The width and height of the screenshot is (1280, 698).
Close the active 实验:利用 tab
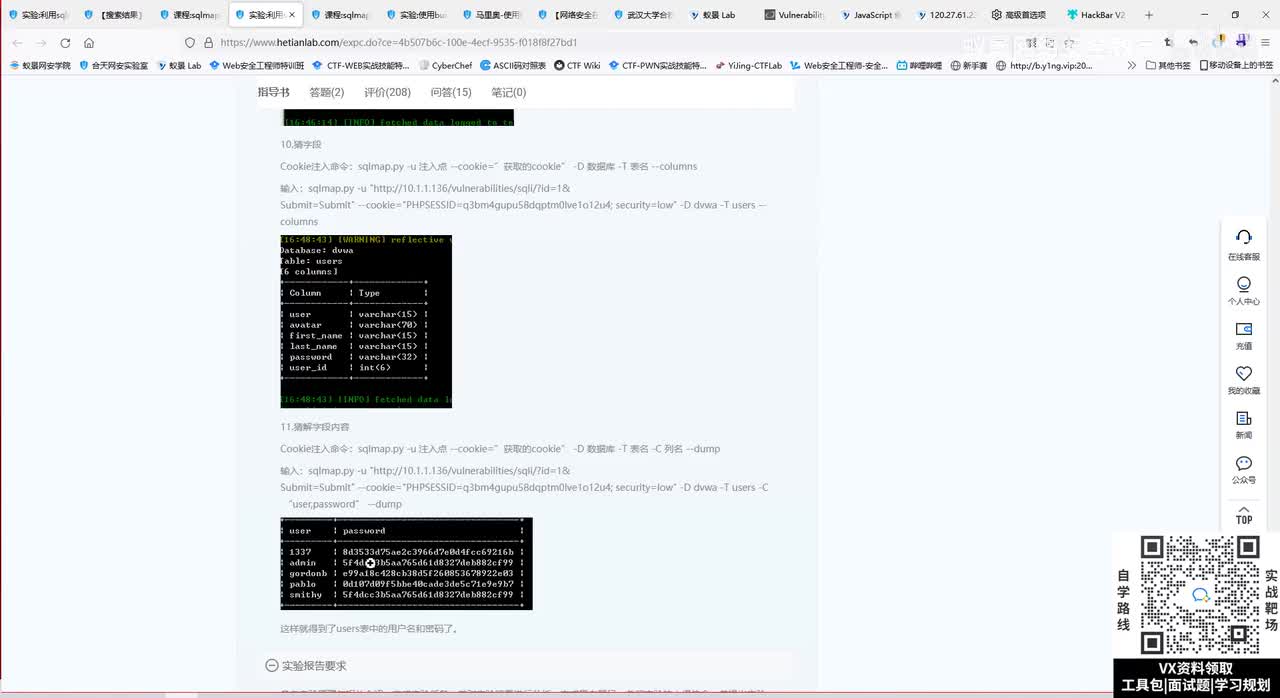[x=292, y=15]
